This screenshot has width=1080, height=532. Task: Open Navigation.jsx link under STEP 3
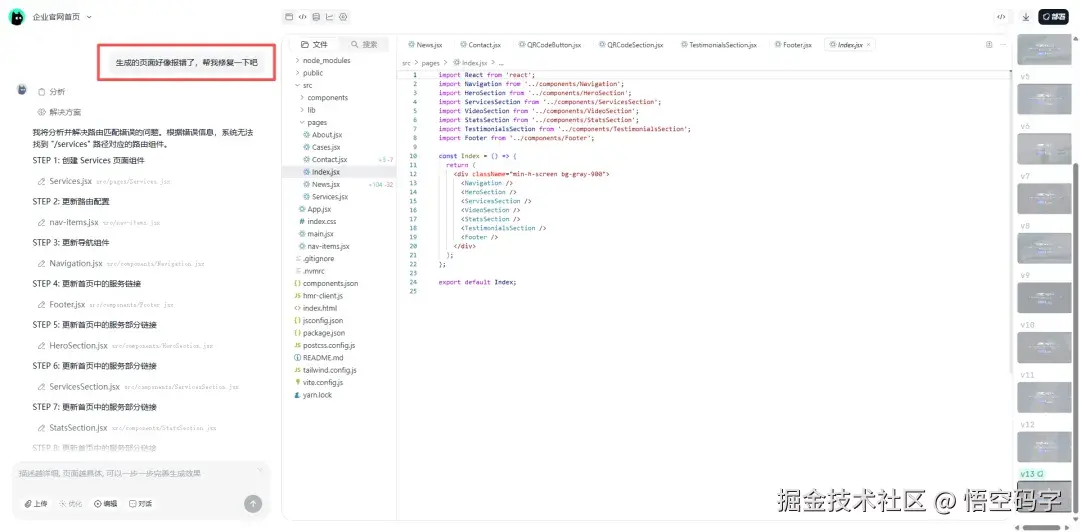tap(76, 263)
